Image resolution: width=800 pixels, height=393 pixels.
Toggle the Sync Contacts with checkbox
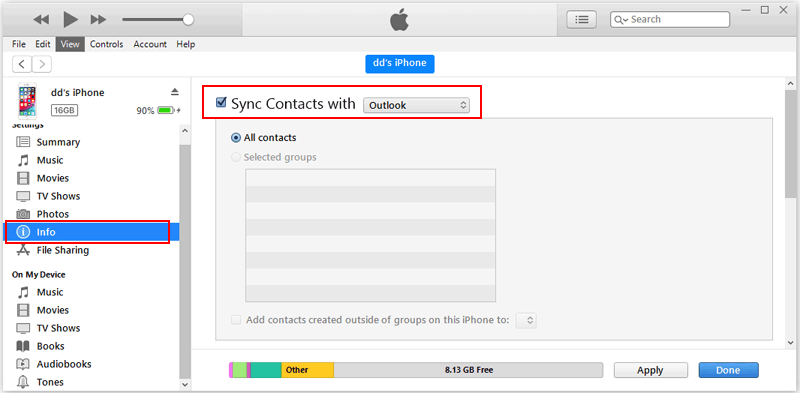point(221,103)
